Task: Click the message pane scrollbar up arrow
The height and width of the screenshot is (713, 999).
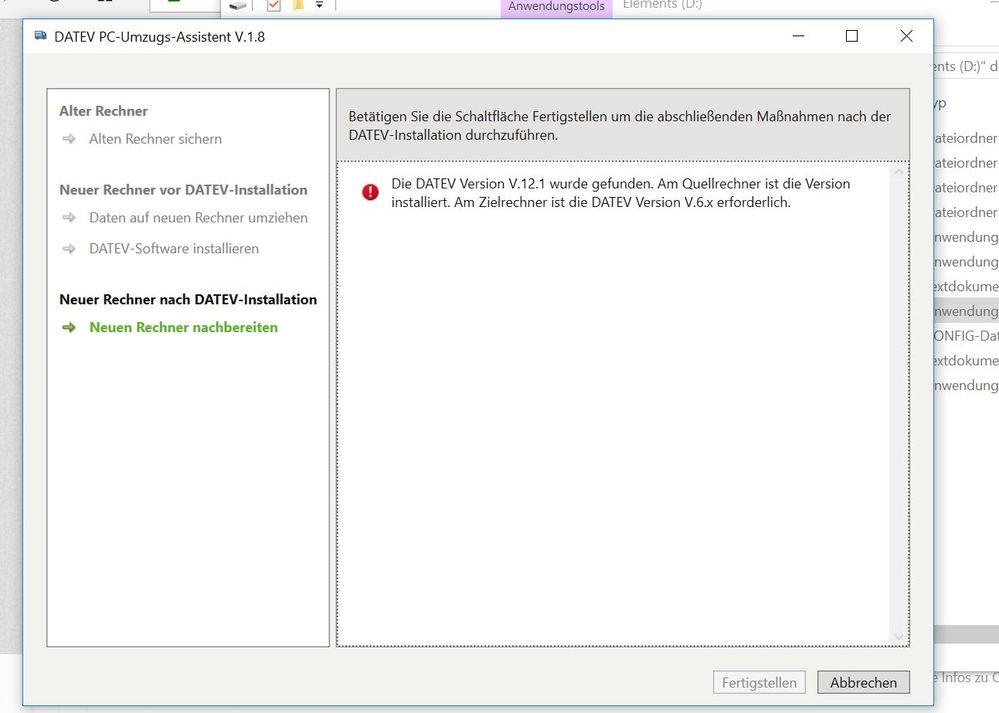Action: click(899, 172)
